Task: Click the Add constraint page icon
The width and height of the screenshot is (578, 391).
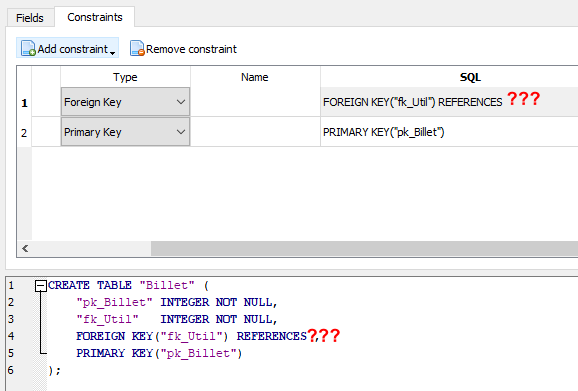Action: coord(28,48)
